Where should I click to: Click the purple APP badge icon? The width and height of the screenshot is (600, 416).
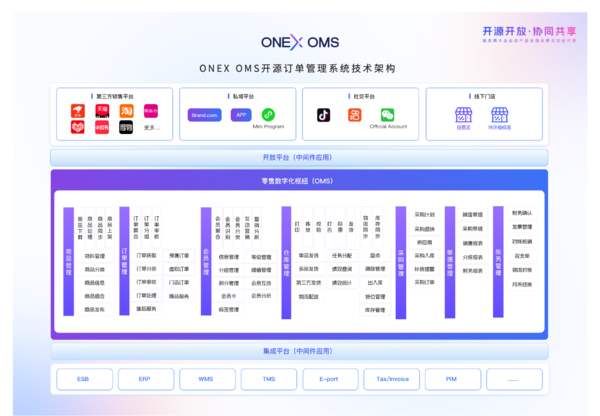pos(240,115)
